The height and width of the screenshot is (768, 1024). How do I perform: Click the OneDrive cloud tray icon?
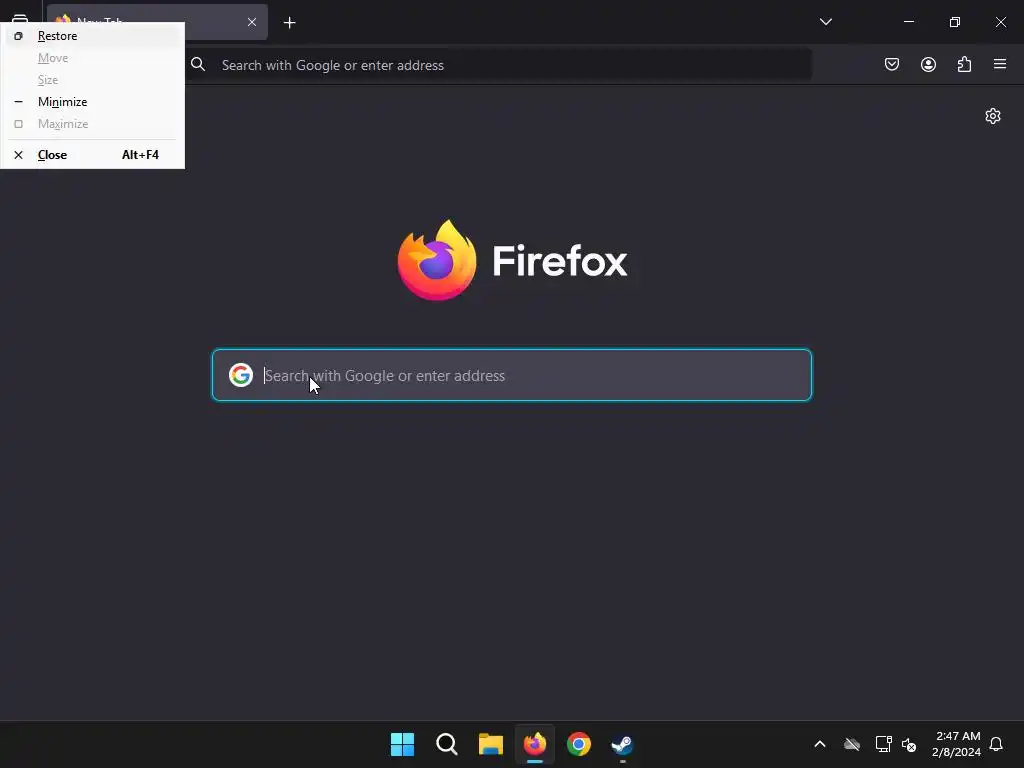[x=852, y=744]
